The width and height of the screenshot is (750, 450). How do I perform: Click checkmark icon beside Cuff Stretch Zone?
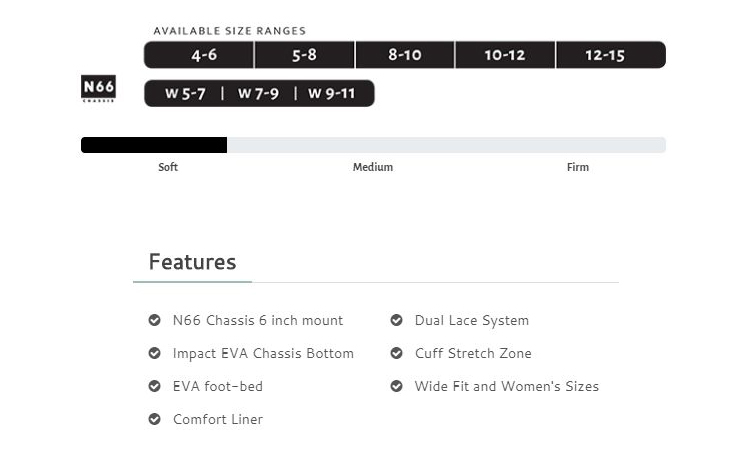coord(397,353)
